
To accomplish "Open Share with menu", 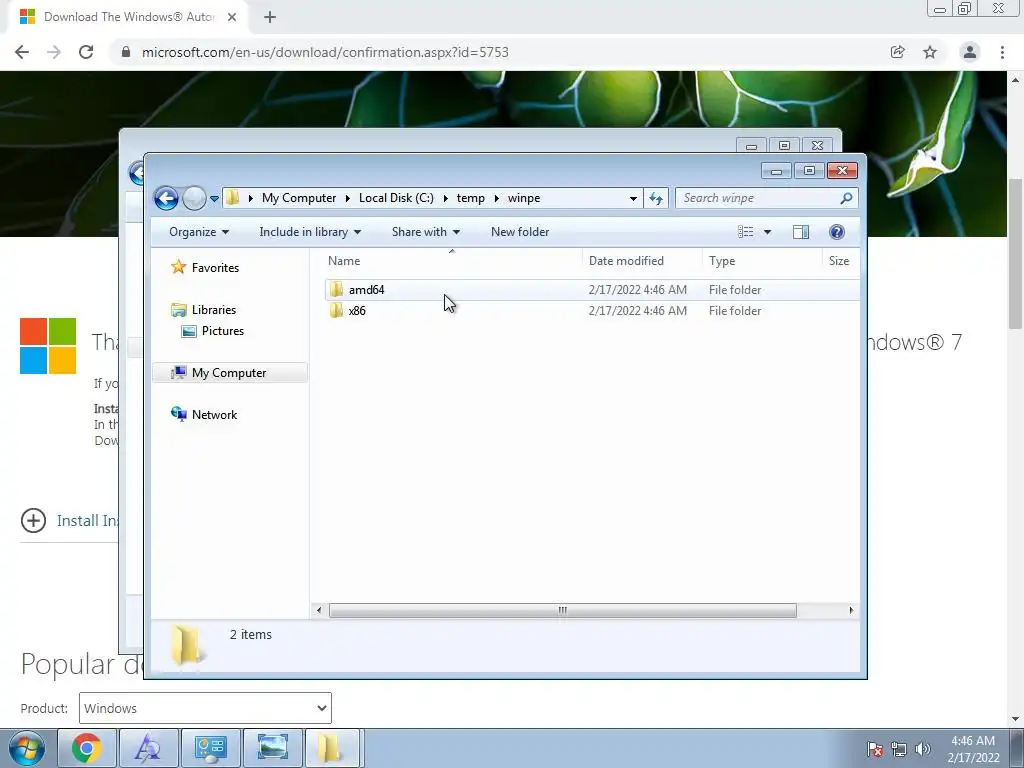I will pos(426,232).
